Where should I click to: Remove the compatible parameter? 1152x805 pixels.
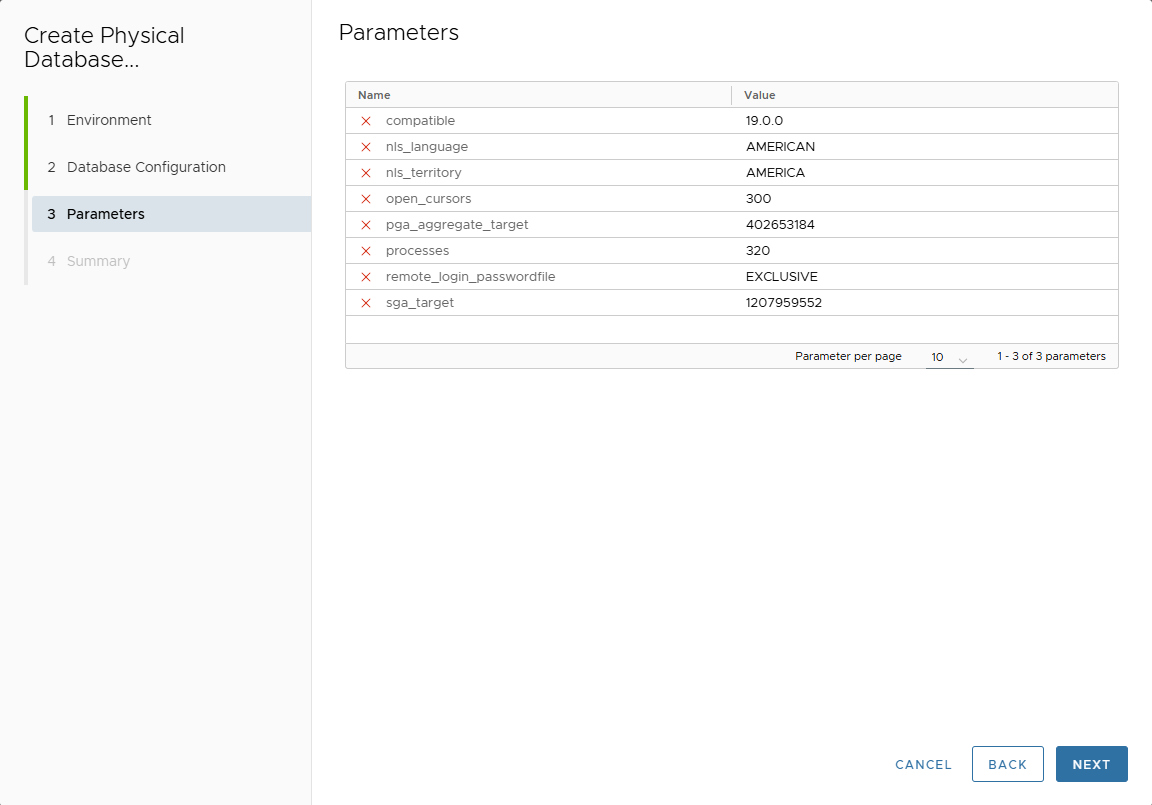(366, 120)
